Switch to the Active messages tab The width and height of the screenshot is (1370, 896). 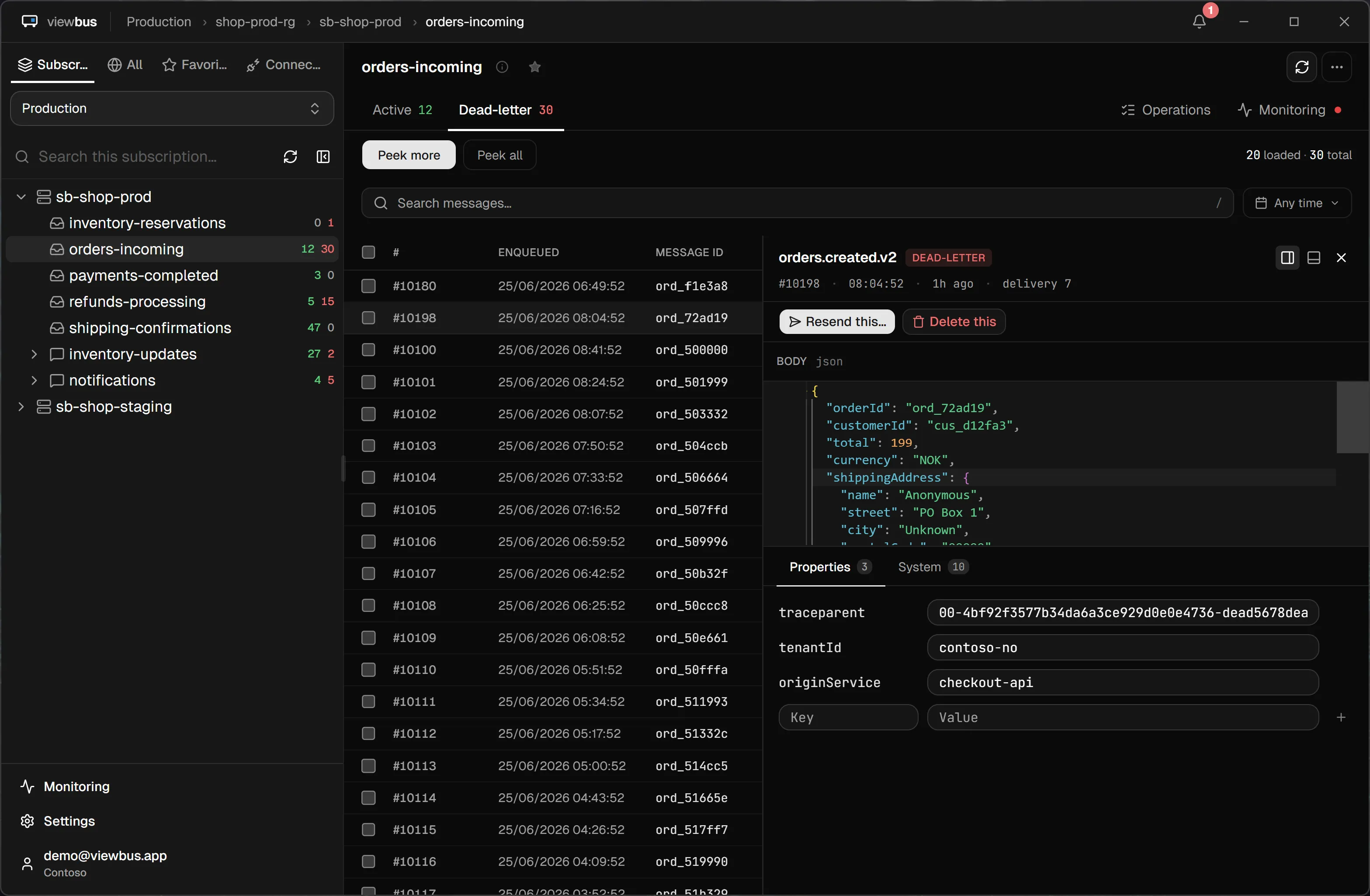(402, 110)
